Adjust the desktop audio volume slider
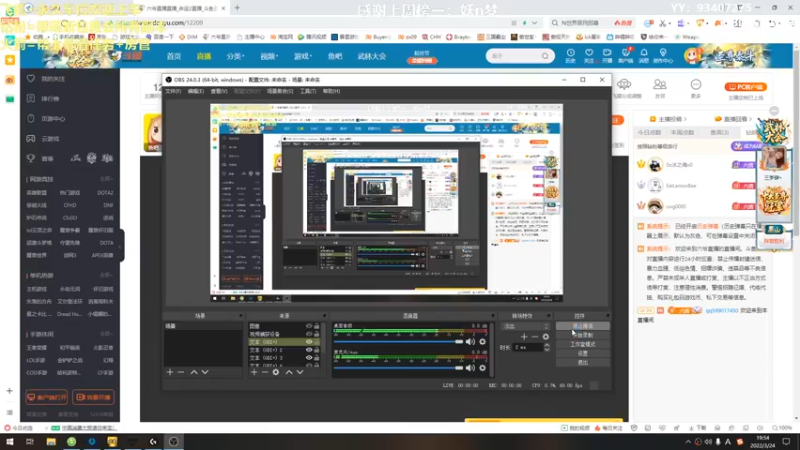 (x=398, y=341)
